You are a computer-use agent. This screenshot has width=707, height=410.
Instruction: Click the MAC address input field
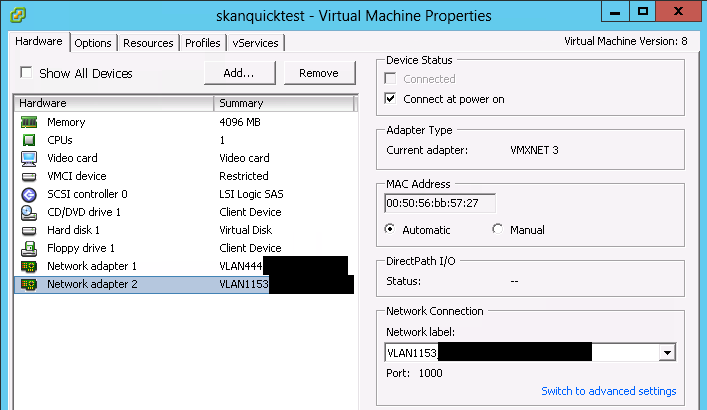(x=439, y=203)
